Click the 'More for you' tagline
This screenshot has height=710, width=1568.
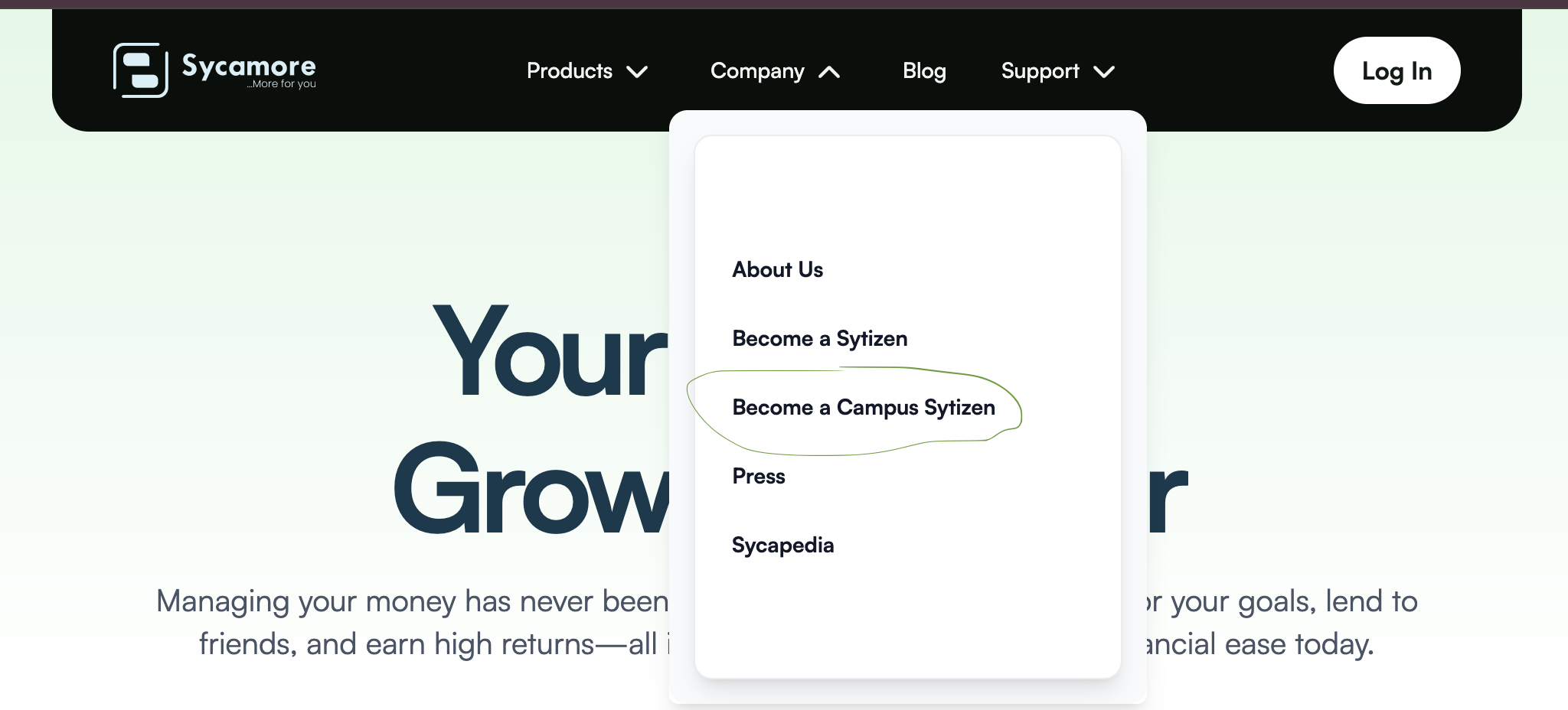pyautogui.click(x=282, y=84)
